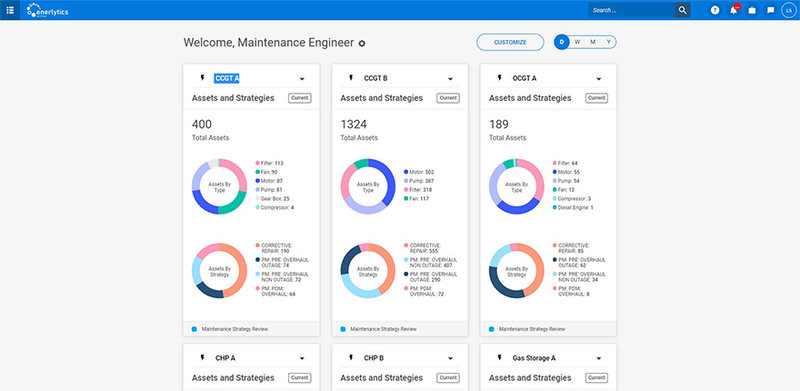Click Corrective Repair: 190 swatch on CCGT A
The height and width of the screenshot is (391, 800).
[258, 246]
